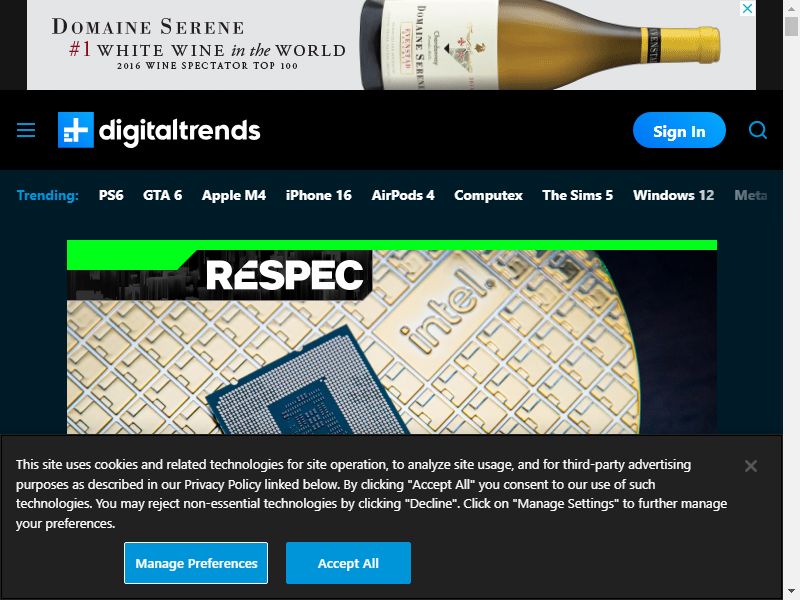Open Manage Preferences for cookies
The height and width of the screenshot is (600, 800).
(196, 563)
